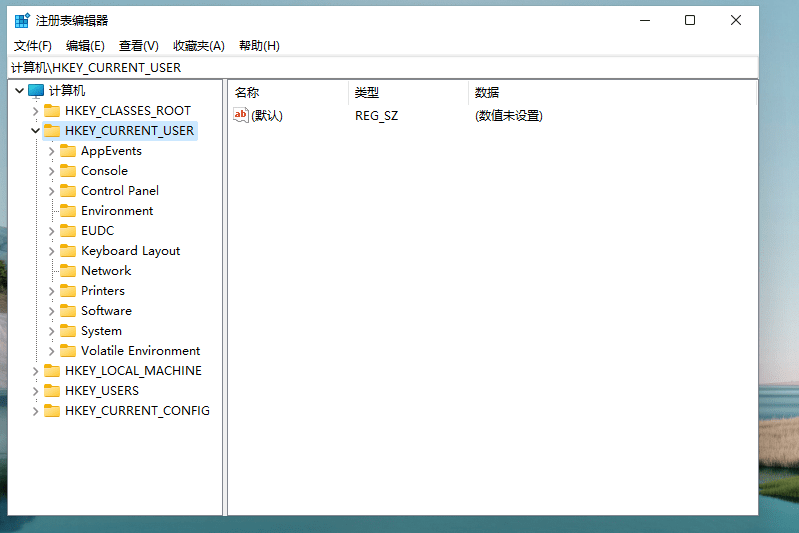The height and width of the screenshot is (533, 799).
Task: Expand the HKEY_CLASSES_ROOT node arrow
Action: (x=35, y=111)
